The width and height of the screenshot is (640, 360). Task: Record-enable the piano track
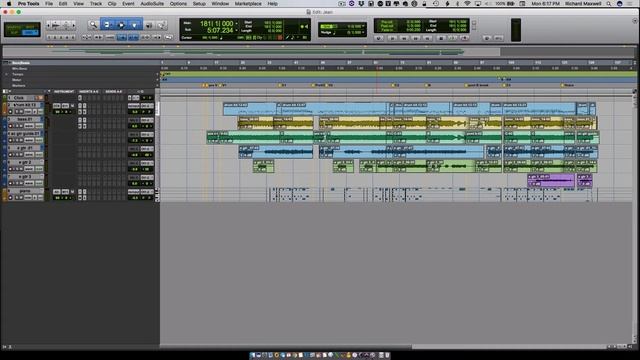pos(10,198)
